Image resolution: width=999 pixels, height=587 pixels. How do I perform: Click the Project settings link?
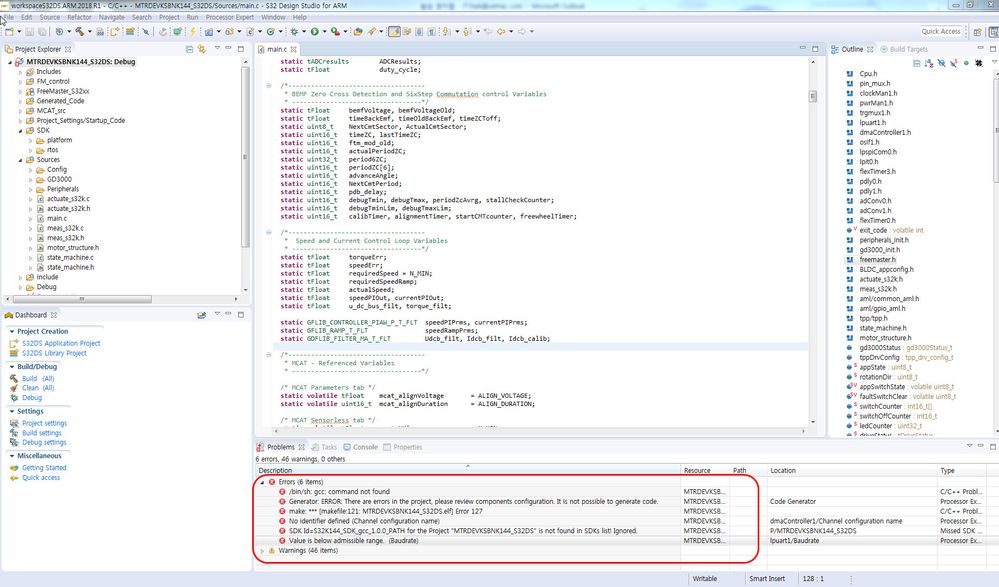(x=44, y=423)
